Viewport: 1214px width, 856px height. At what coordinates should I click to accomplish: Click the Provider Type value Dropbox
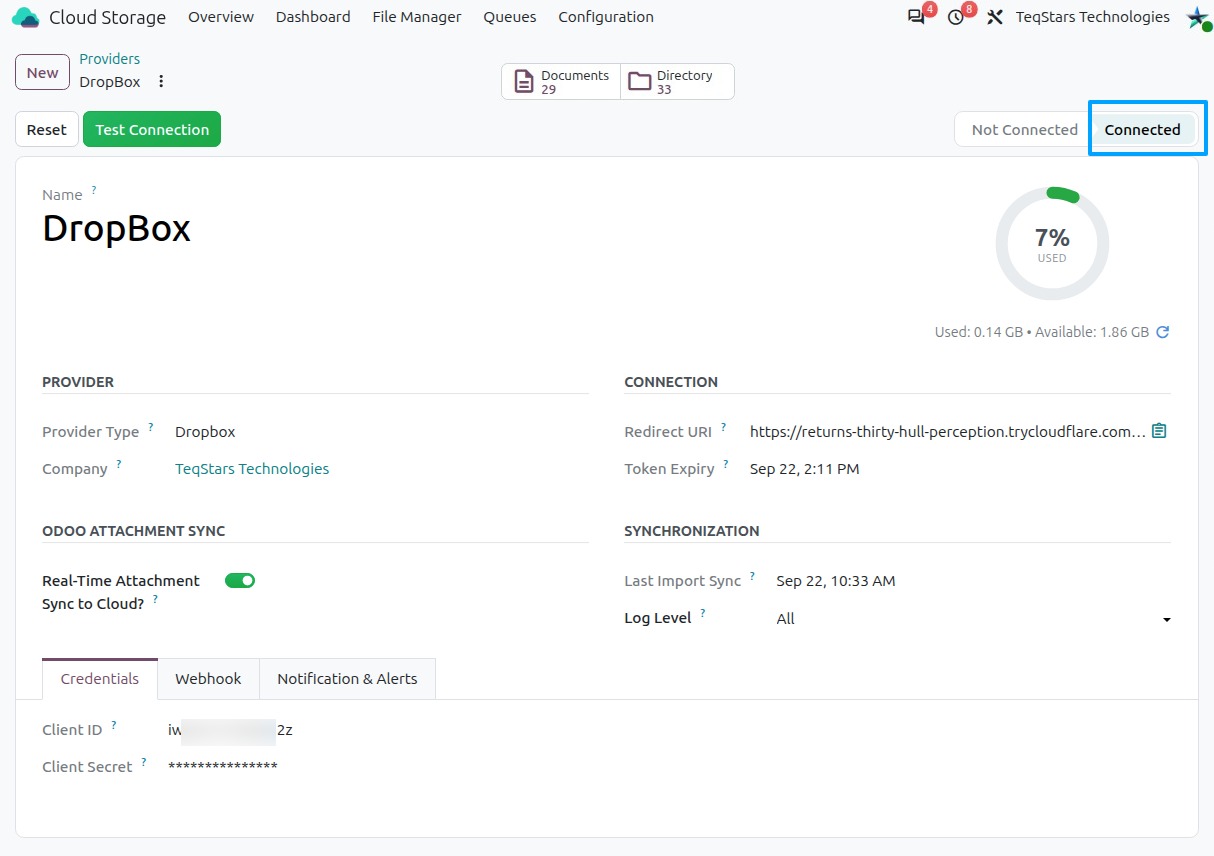tap(205, 432)
